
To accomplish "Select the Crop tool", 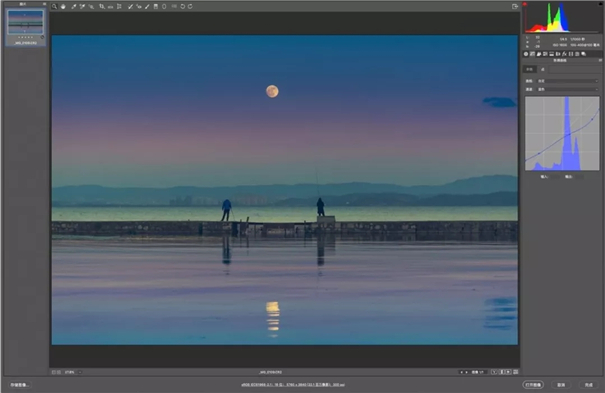I will click(101, 7).
